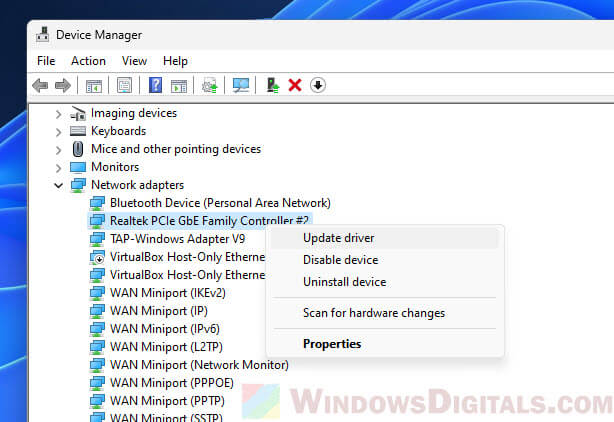Click the Keyboards label

pos(119,131)
